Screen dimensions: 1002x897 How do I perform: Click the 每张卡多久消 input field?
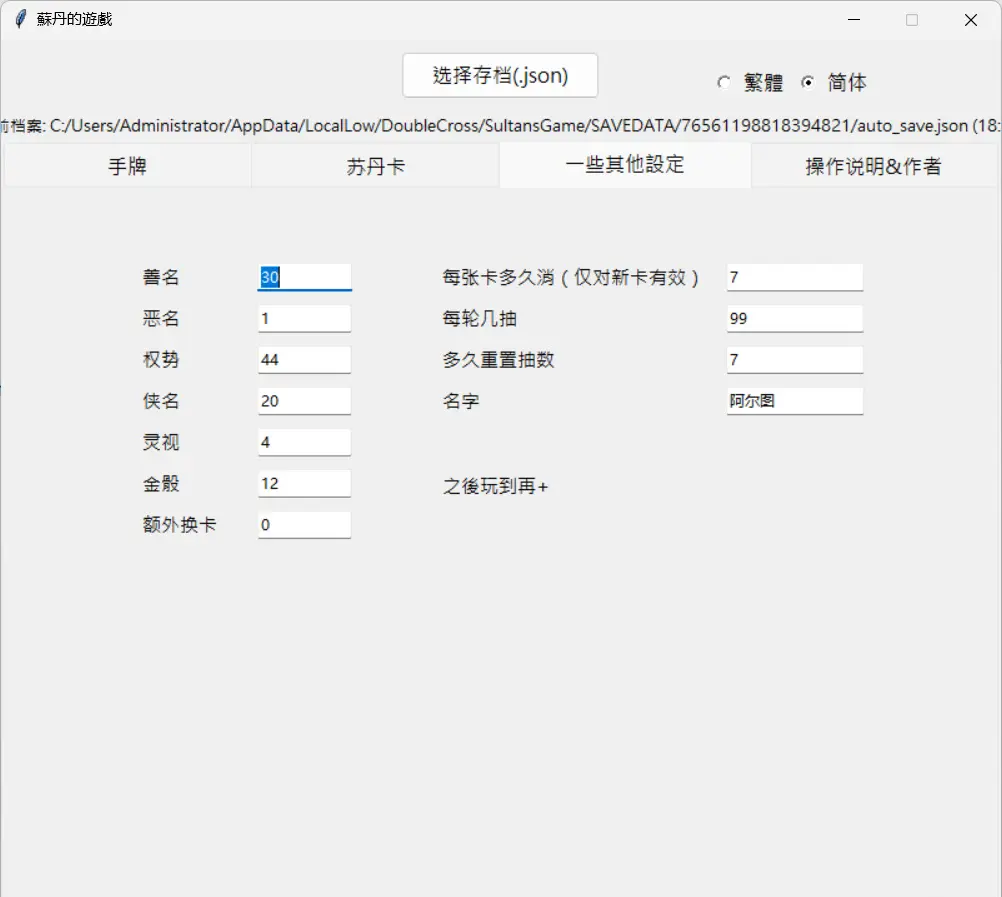click(794, 277)
